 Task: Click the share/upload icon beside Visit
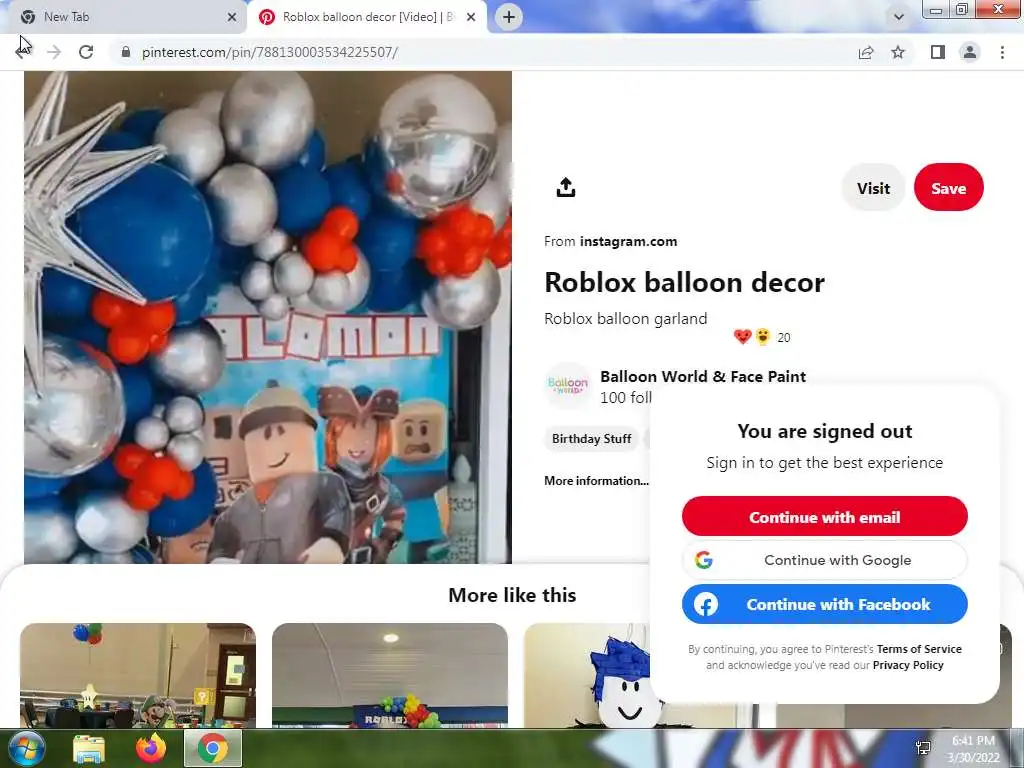pos(566,187)
